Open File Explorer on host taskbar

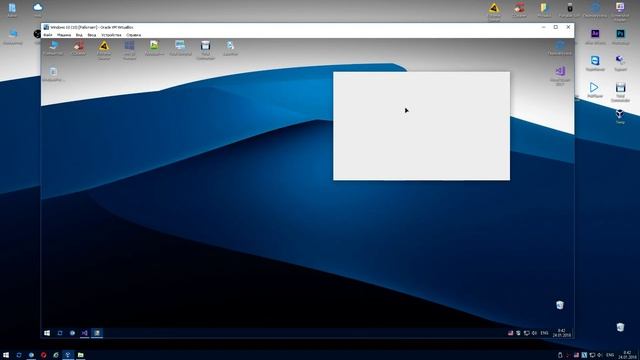(x=81, y=355)
